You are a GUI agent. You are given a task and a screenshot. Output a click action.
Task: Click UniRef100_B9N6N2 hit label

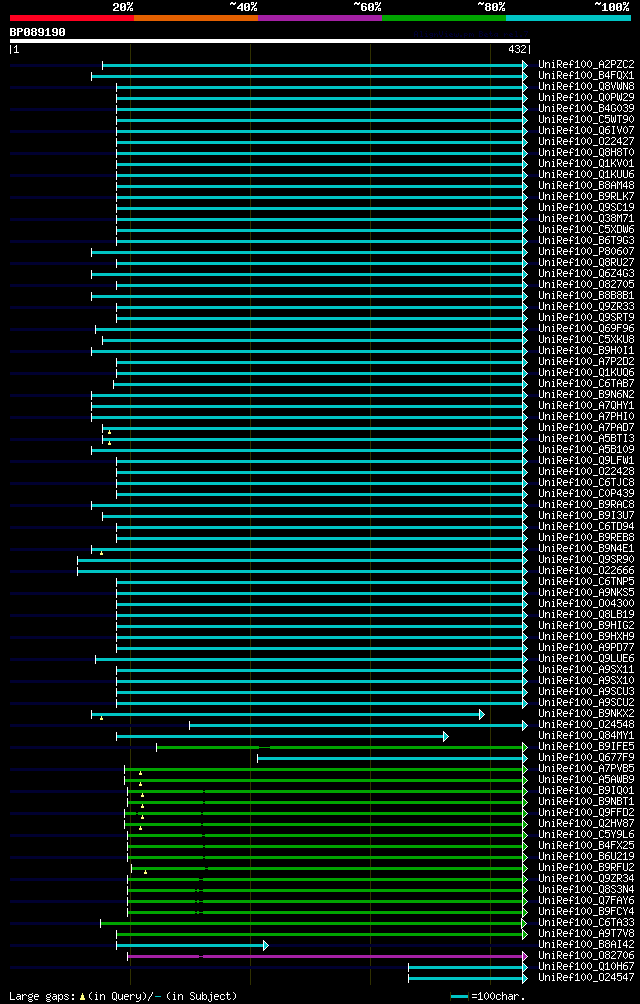586,395
